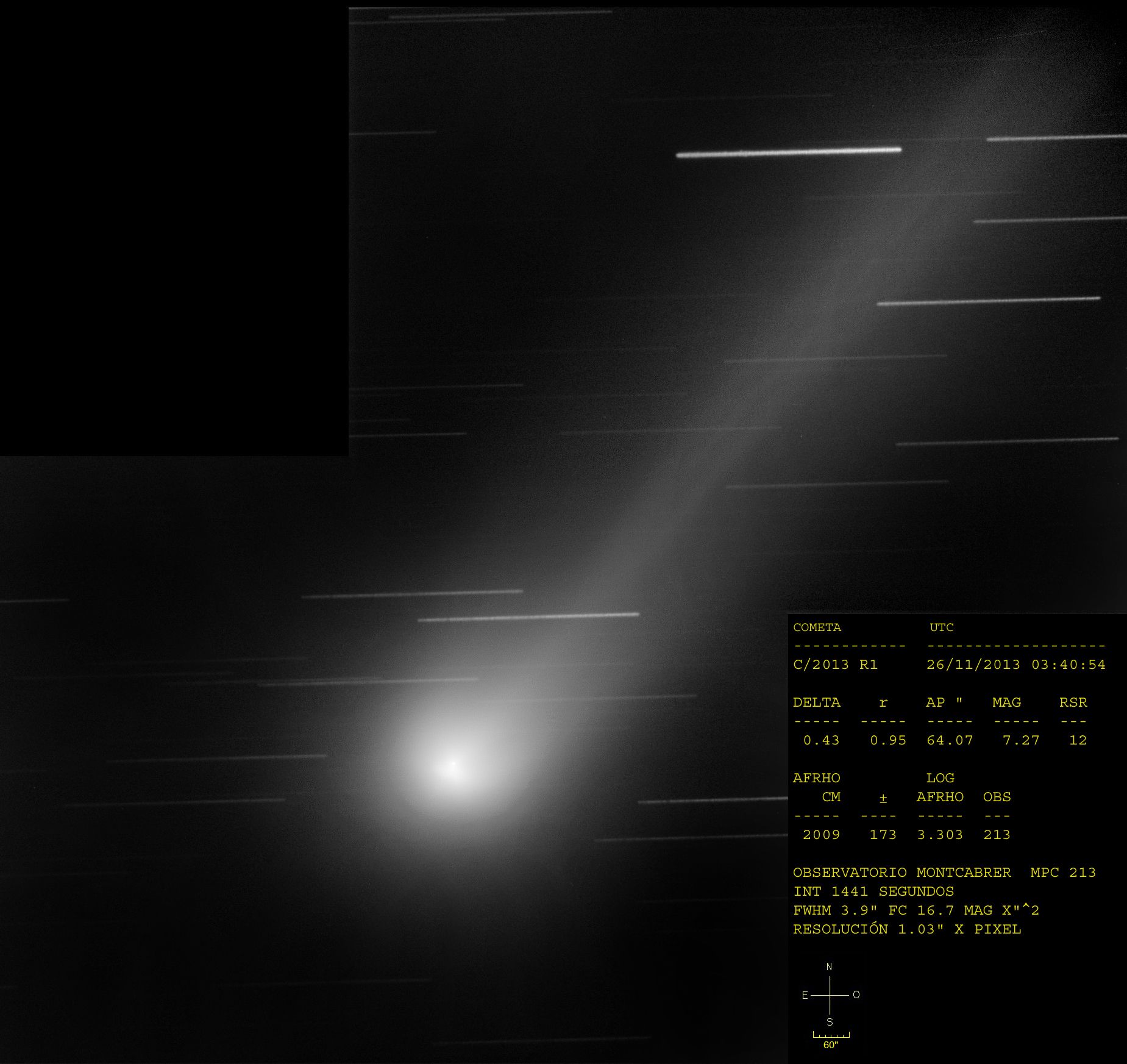Click the 'O' west compass label

[856, 995]
